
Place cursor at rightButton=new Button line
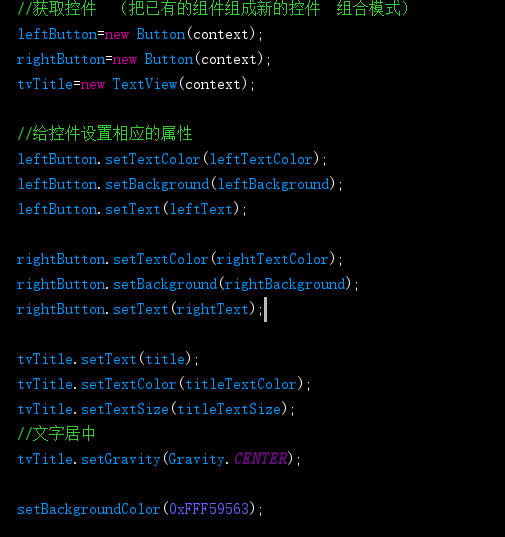click(144, 60)
